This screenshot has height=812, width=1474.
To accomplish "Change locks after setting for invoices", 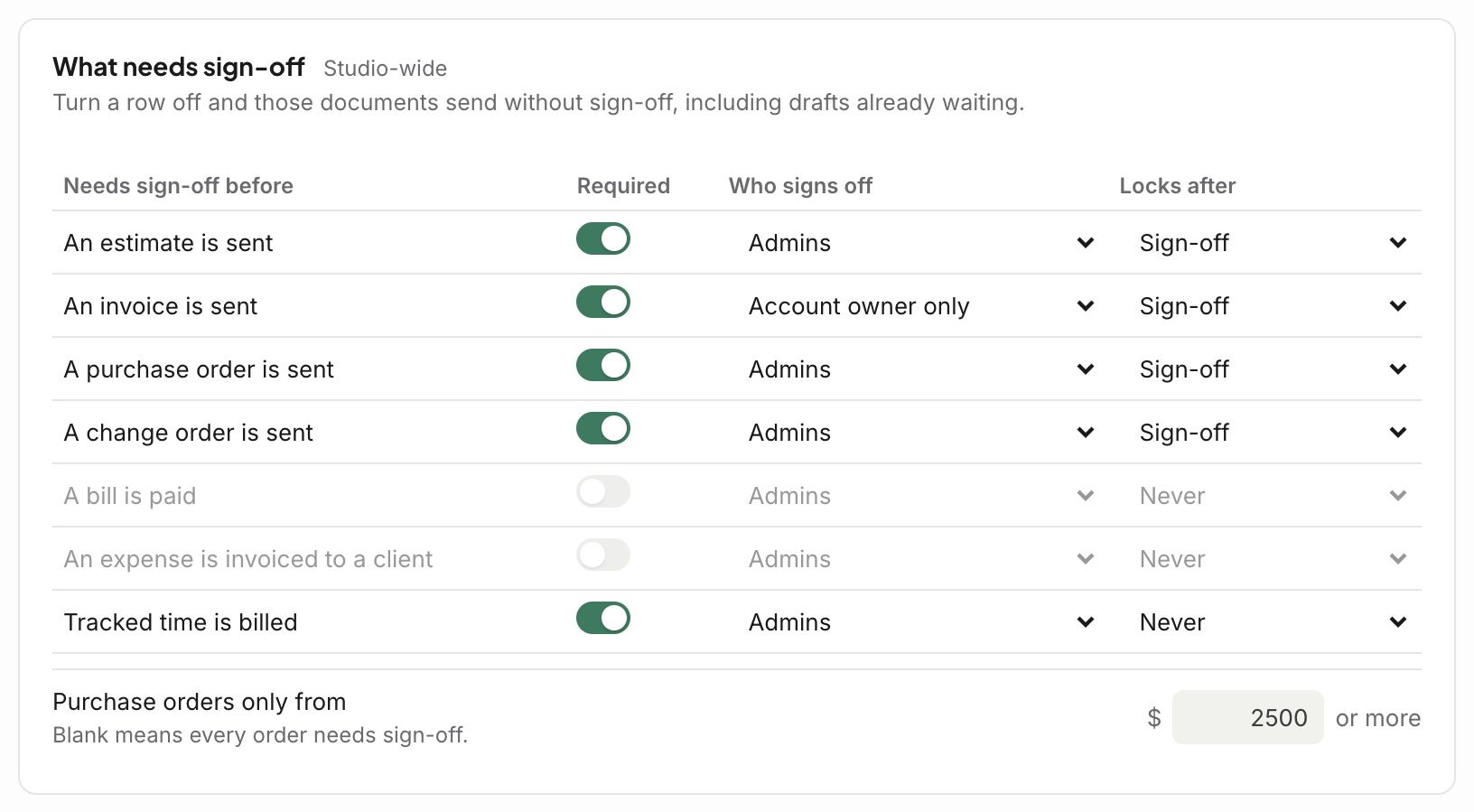I will point(1271,306).
